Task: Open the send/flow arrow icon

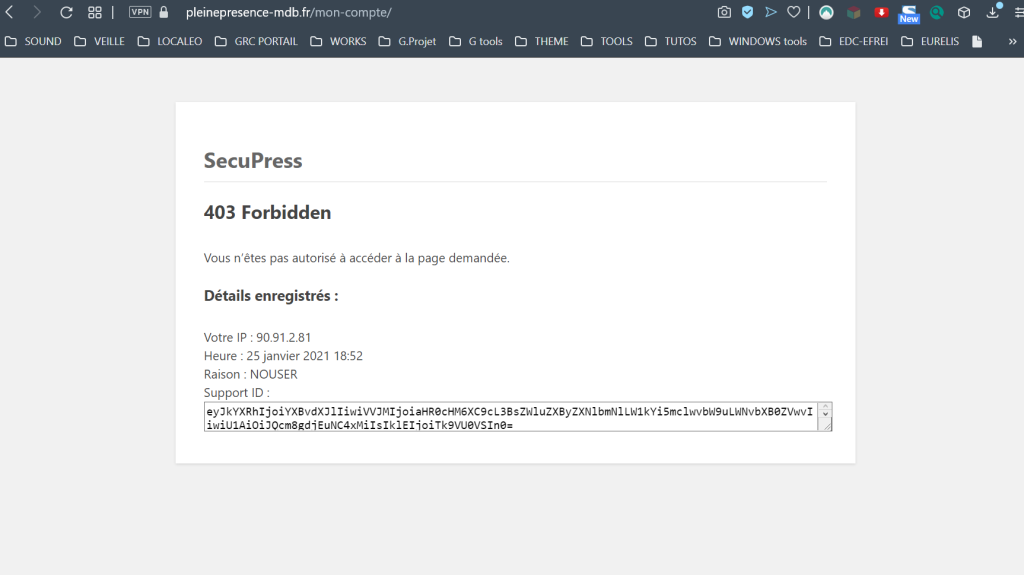Action: [771, 12]
